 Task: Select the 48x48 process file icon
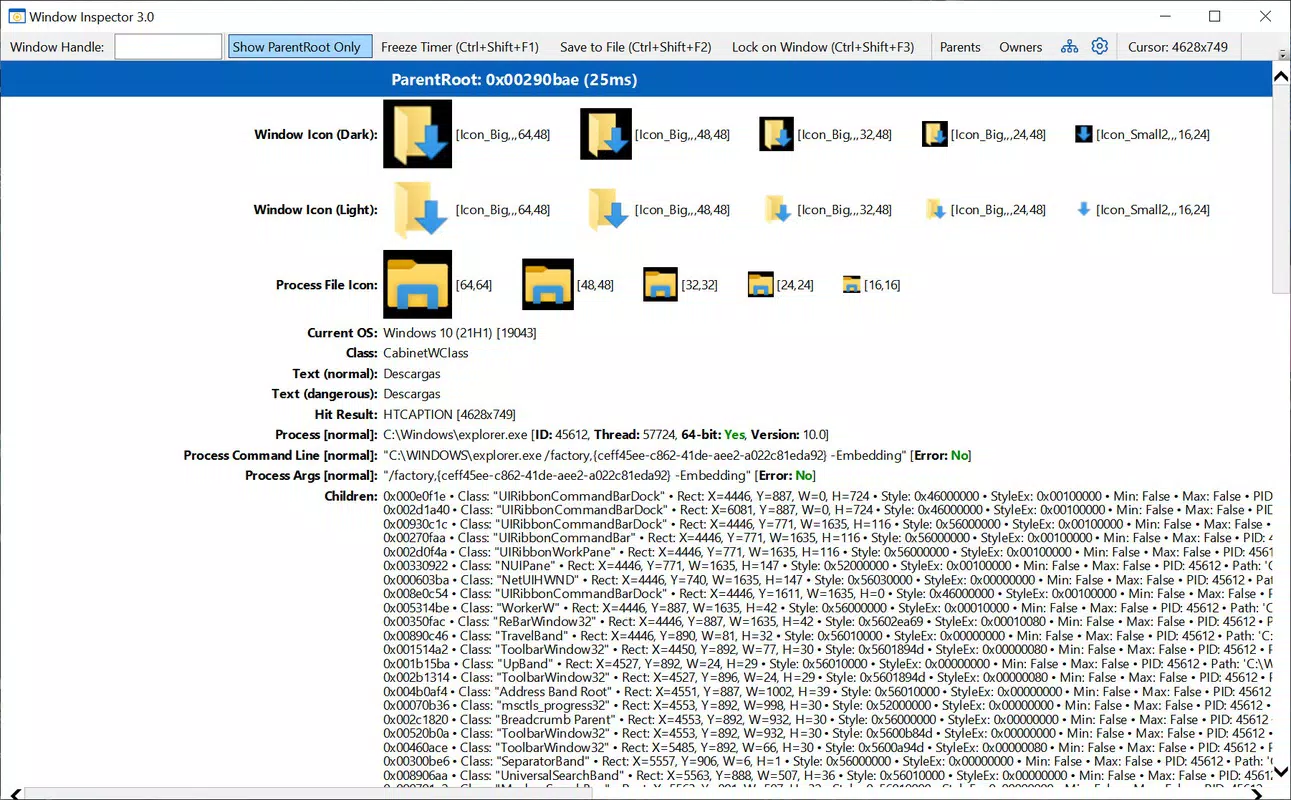click(548, 284)
